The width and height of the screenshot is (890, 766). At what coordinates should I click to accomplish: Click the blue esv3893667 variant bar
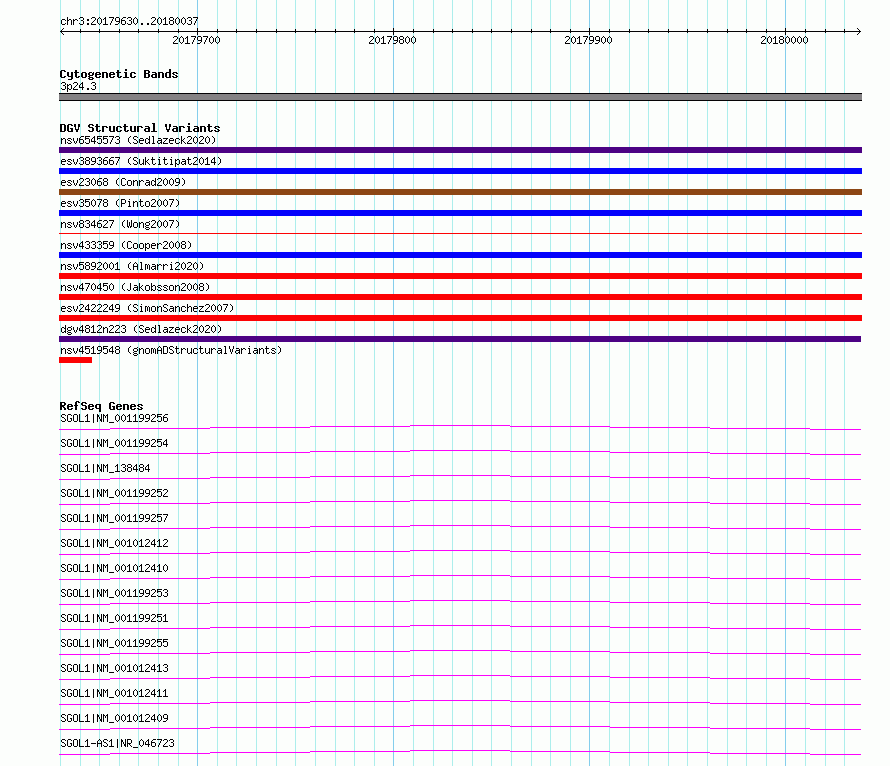click(460, 171)
